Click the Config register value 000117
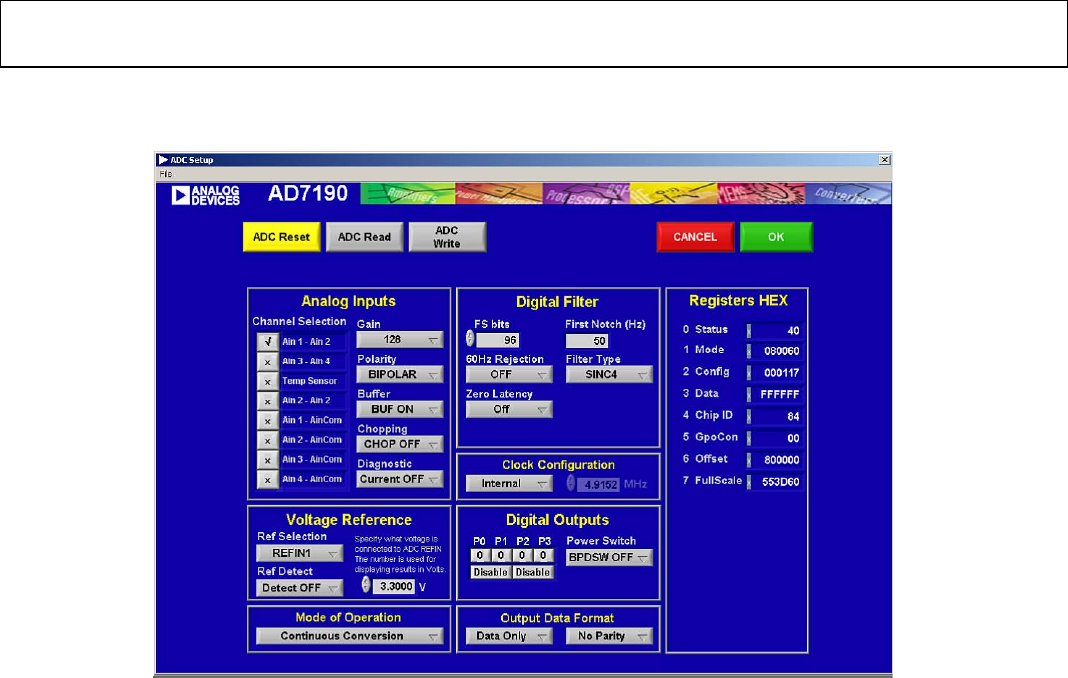The width and height of the screenshot is (1068, 678). (777, 373)
